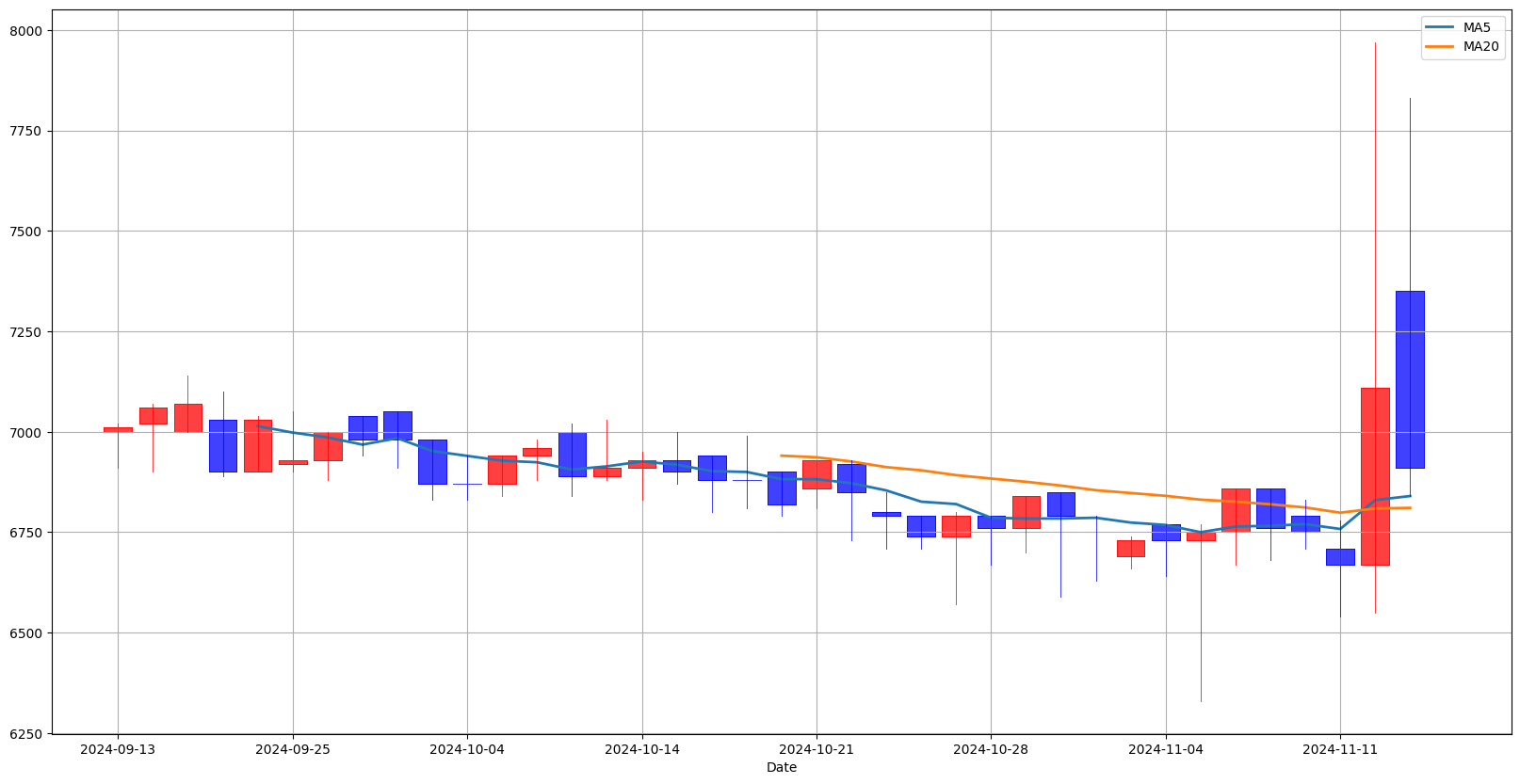
Task: Click the red candle body at 2024-10-21
Action: pyautogui.click(x=817, y=474)
